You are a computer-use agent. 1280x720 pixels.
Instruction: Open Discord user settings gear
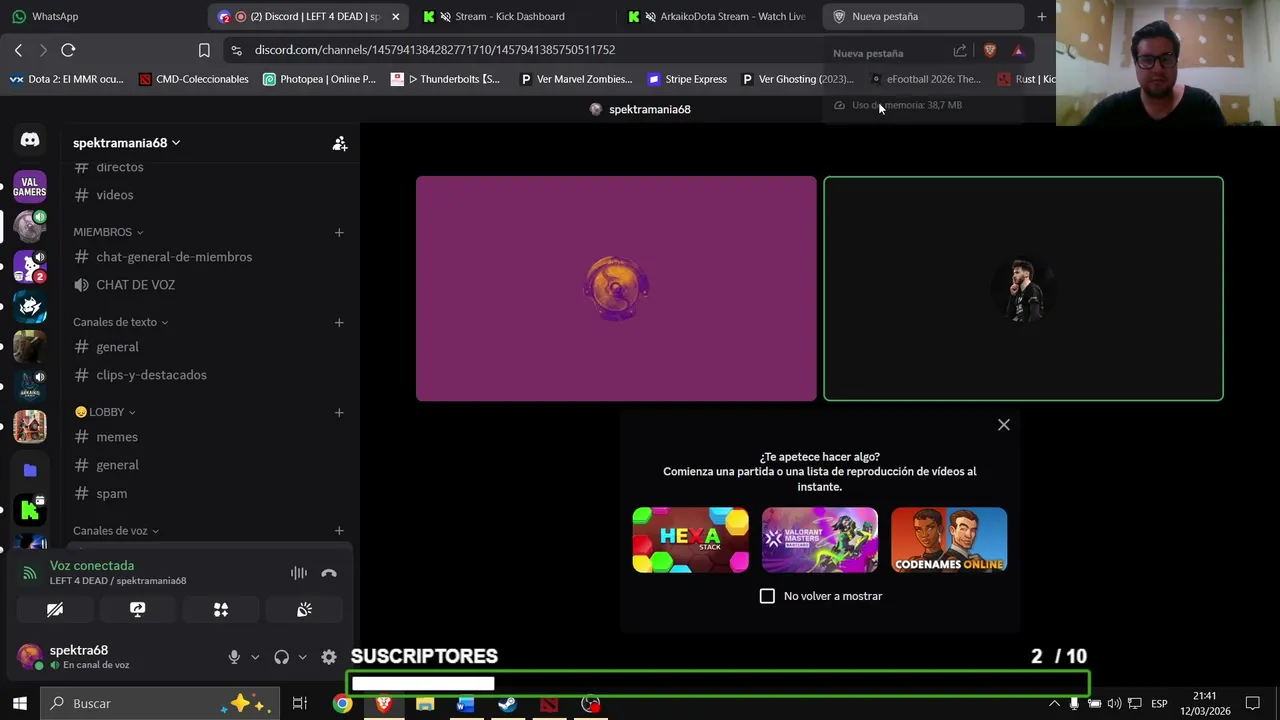(x=328, y=657)
